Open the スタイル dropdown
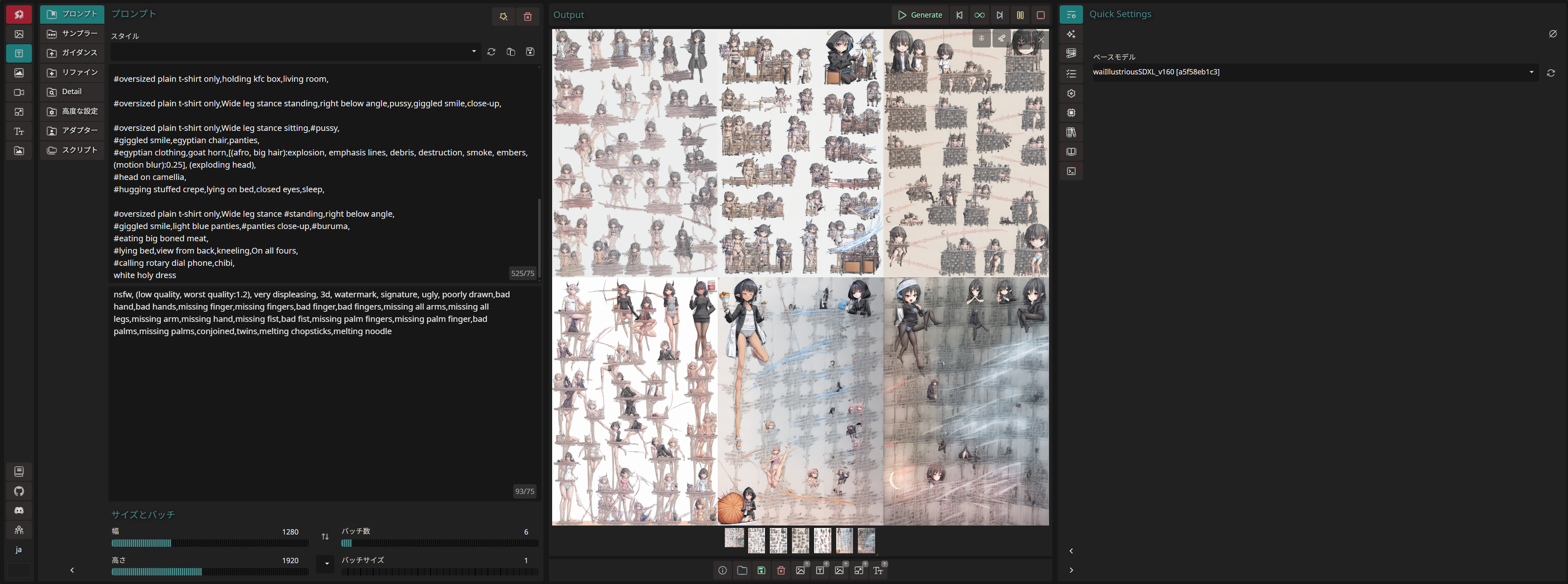Viewport: 1568px width, 584px height. pyautogui.click(x=474, y=52)
